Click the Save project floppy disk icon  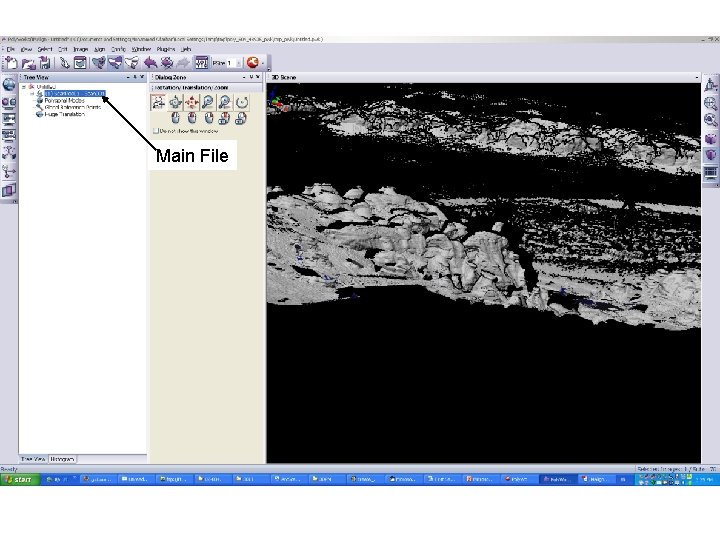click(45, 62)
